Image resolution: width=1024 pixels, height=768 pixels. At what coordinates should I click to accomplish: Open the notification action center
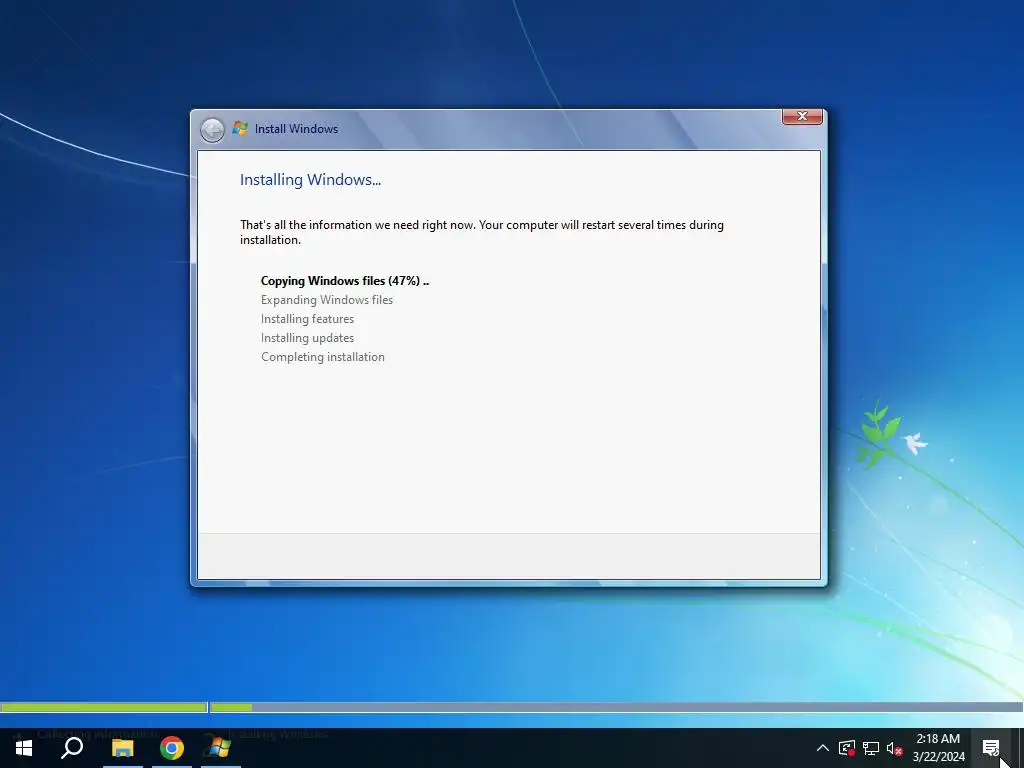991,748
